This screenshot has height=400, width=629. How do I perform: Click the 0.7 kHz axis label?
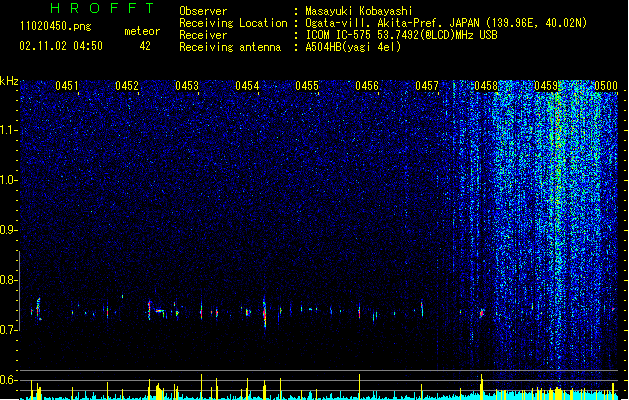click(x=9, y=330)
